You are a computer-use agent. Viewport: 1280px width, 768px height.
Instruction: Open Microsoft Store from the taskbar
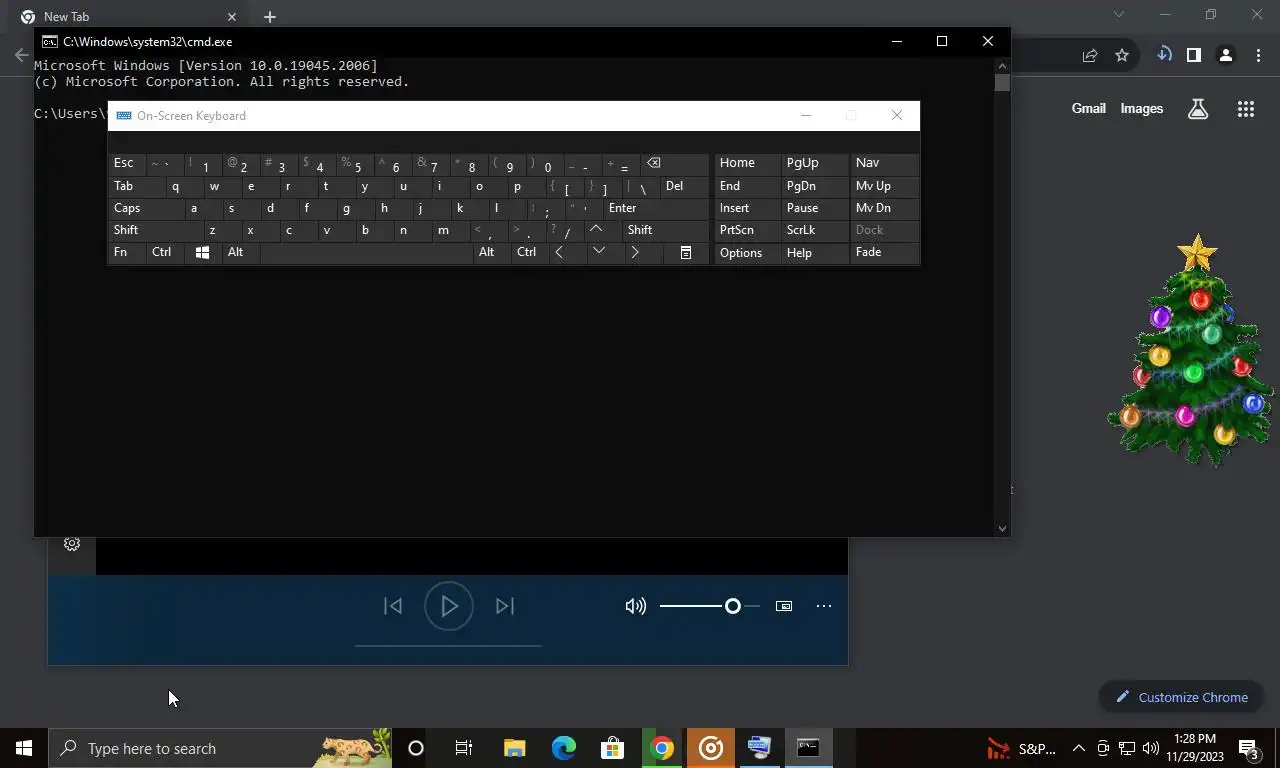click(x=612, y=748)
